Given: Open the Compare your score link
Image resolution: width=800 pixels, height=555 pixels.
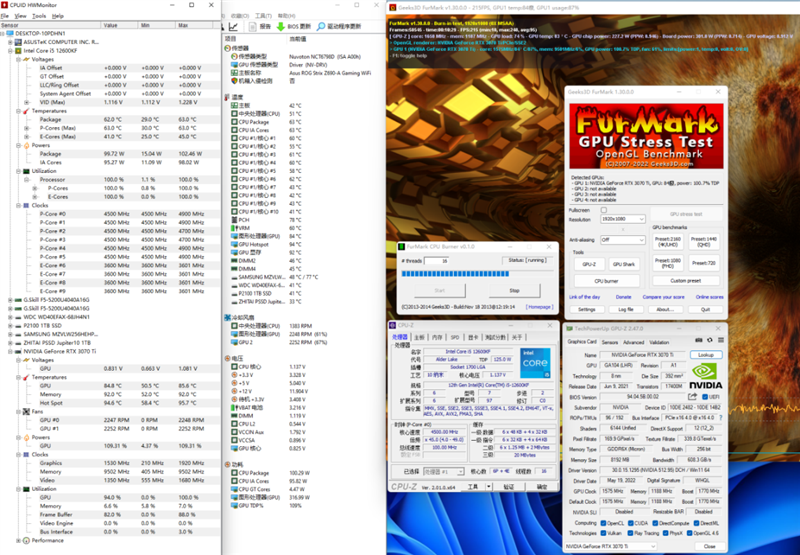Looking at the screenshot, I should [x=663, y=297].
